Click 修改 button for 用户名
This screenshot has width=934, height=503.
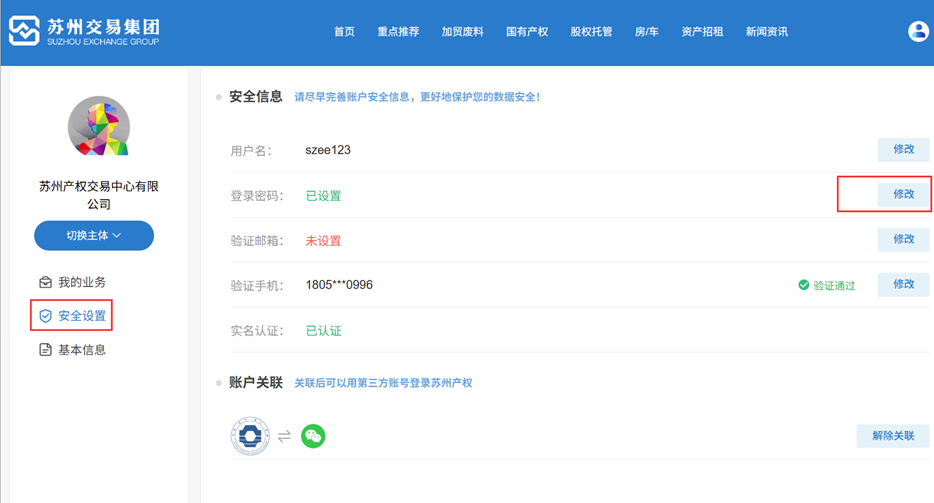coord(903,150)
